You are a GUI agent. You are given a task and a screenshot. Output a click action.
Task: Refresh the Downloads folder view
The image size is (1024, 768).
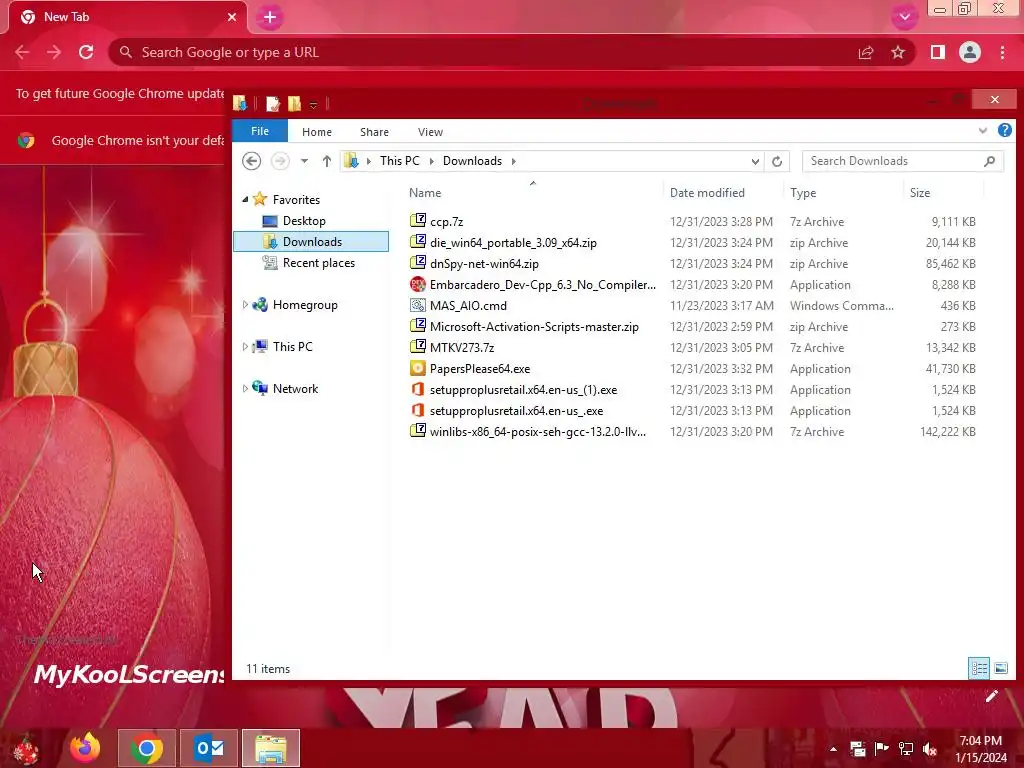click(x=776, y=161)
